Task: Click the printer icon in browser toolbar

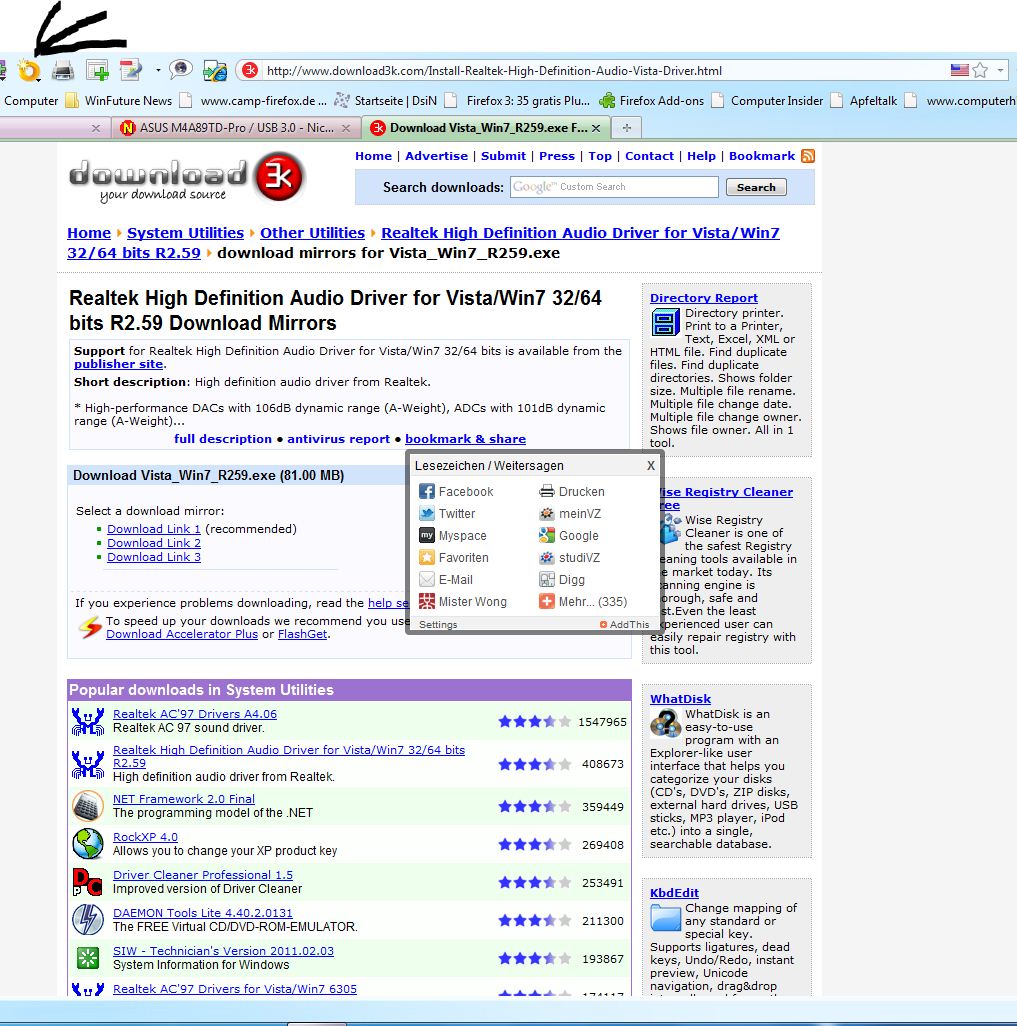Action: pyautogui.click(x=63, y=70)
